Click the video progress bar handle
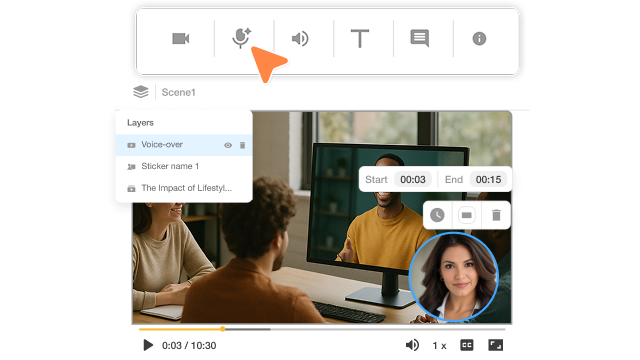This screenshot has width=640, height=360. pos(222,329)
